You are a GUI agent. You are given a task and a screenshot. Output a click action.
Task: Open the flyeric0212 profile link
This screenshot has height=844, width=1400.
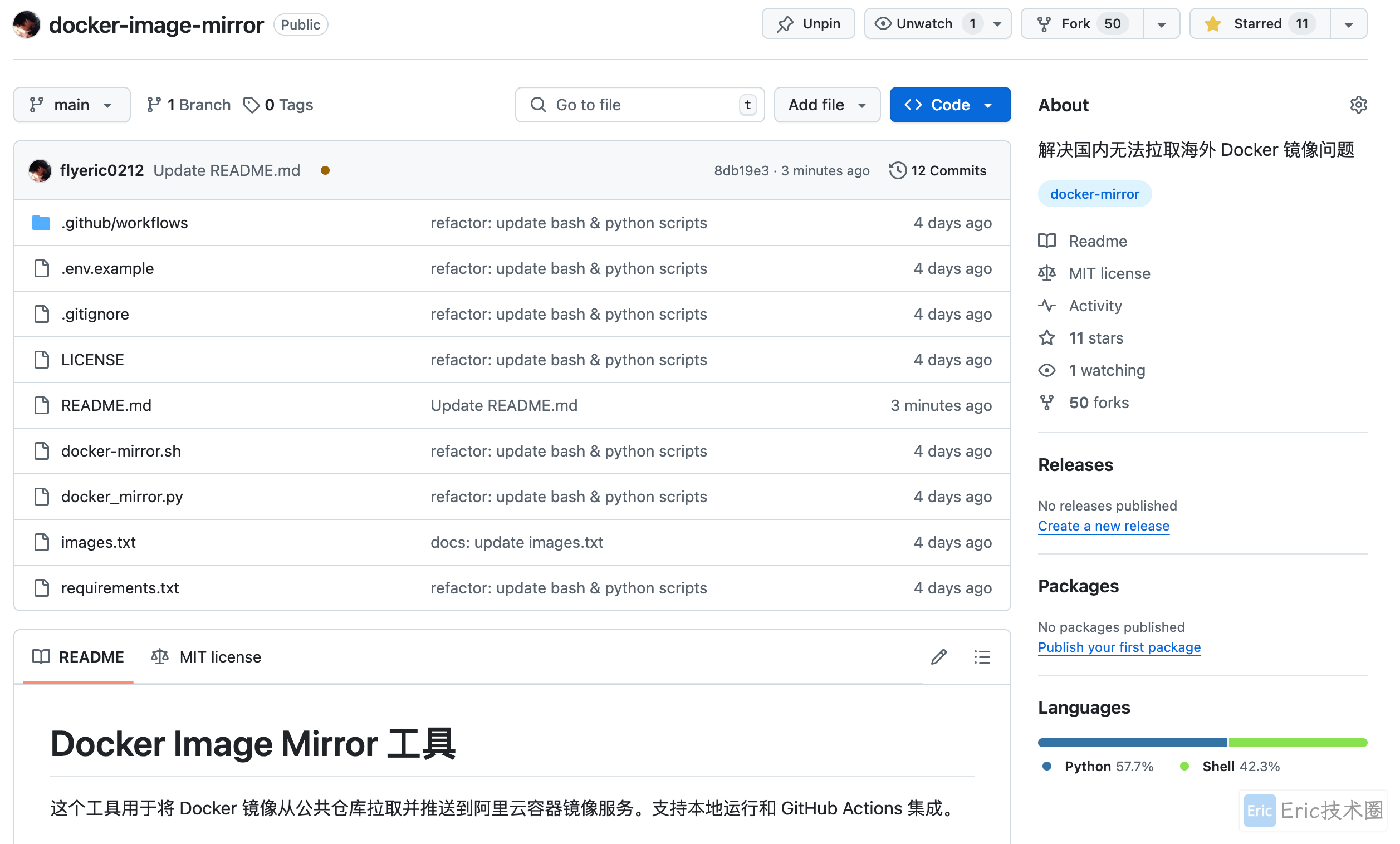click(x=102, y=170)
